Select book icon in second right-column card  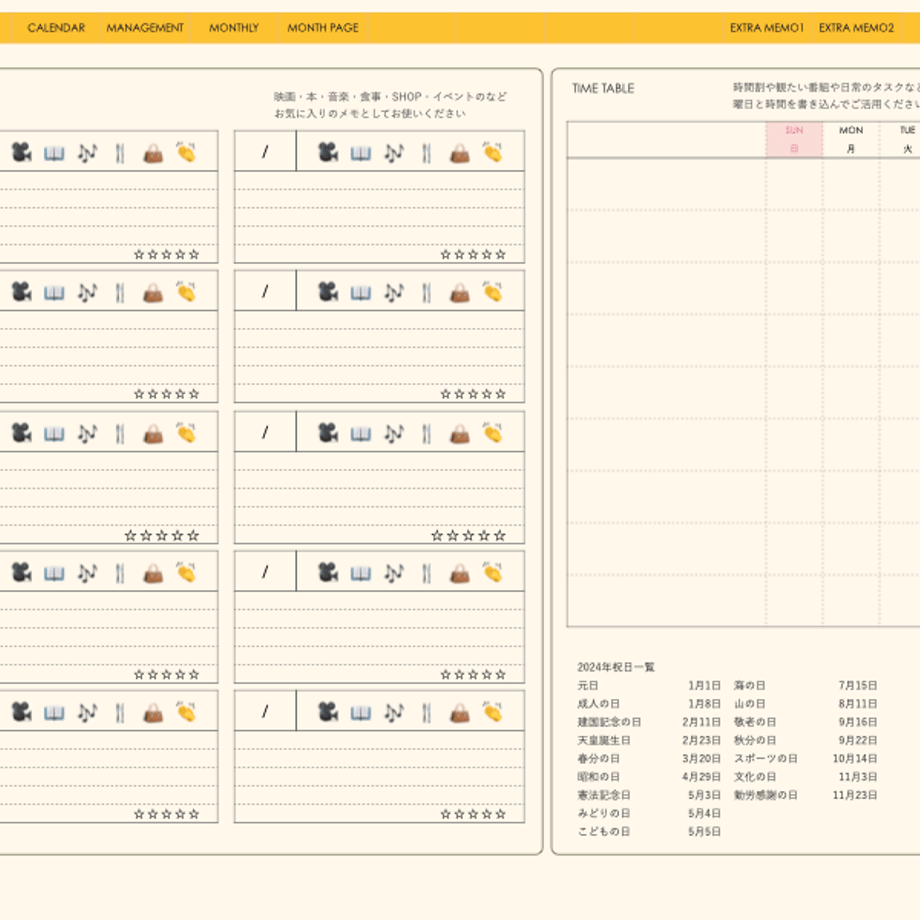[x=361, y=293]
